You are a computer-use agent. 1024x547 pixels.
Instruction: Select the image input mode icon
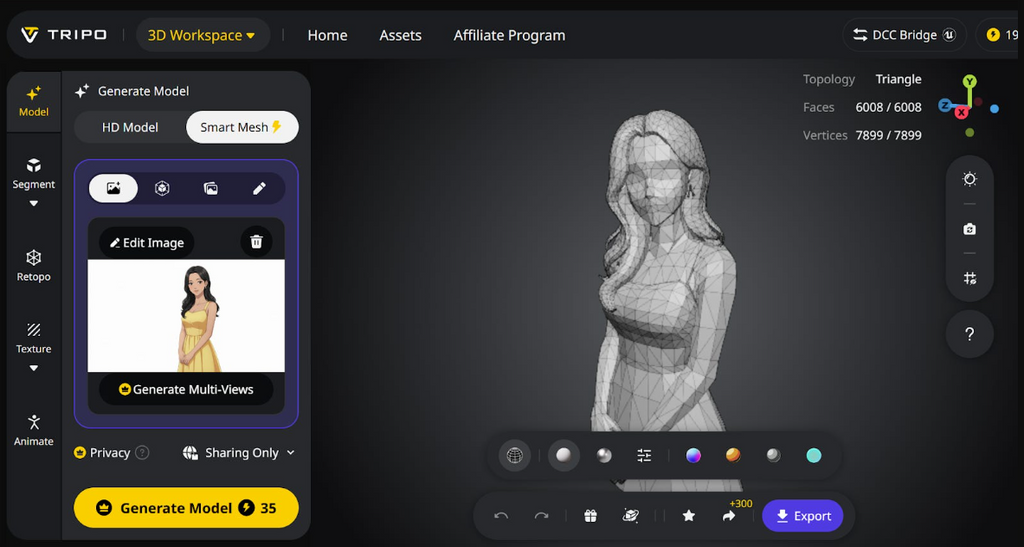113,188
